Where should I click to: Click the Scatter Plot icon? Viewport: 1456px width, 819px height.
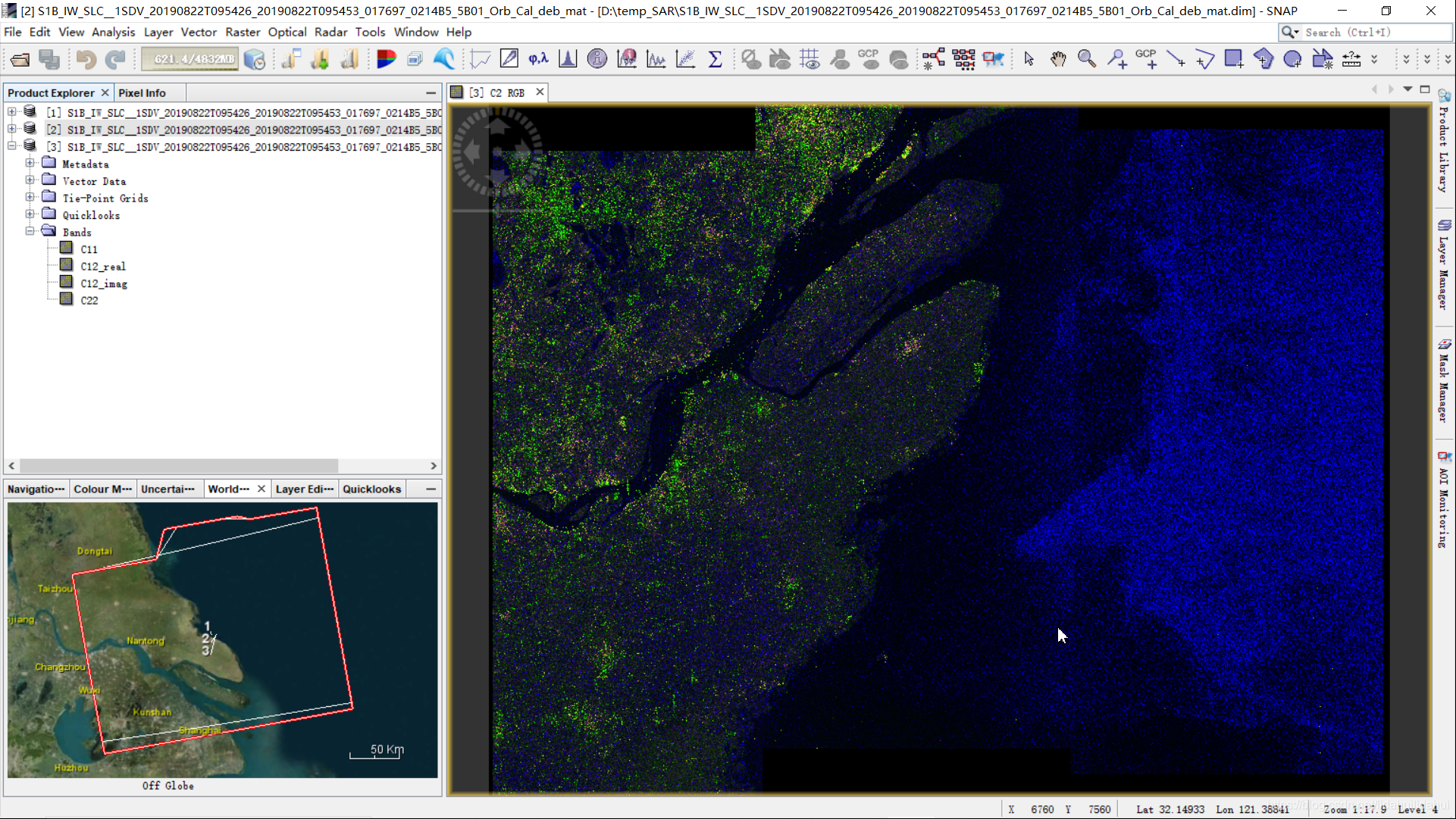[685, 58]
